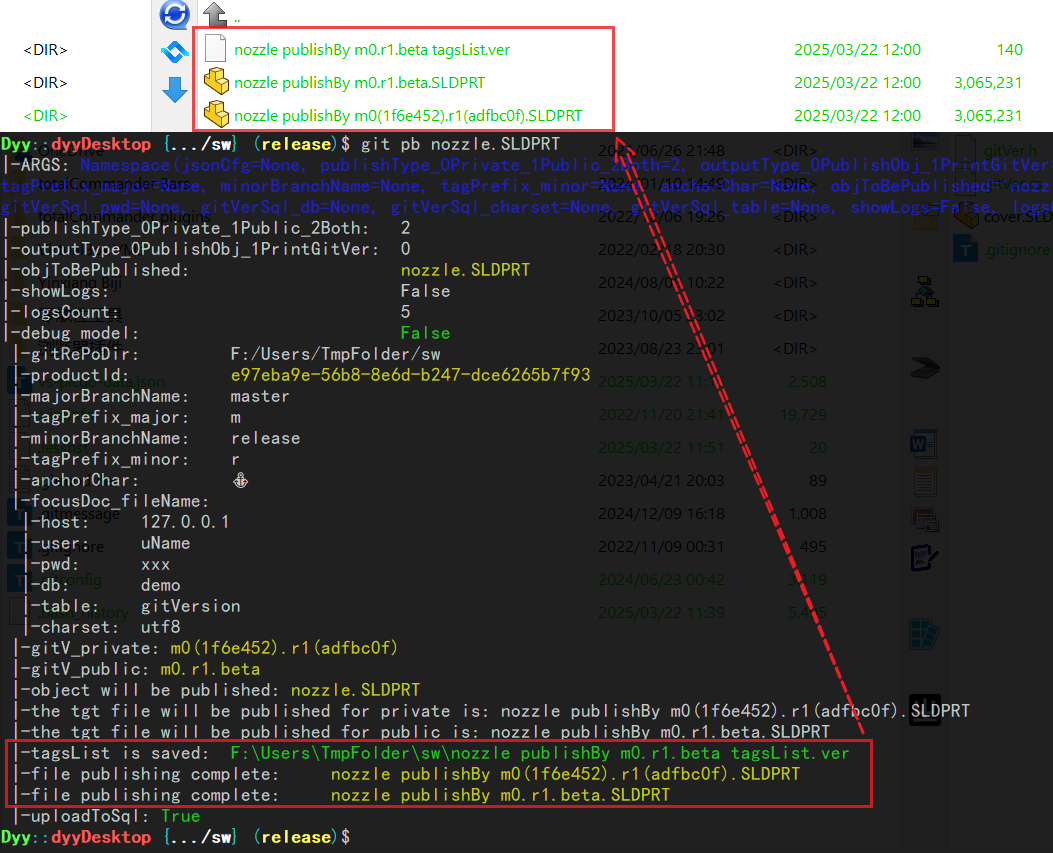Select the yellow SLDPRT part icon for m0.r1.beta

tap(216, 81)
